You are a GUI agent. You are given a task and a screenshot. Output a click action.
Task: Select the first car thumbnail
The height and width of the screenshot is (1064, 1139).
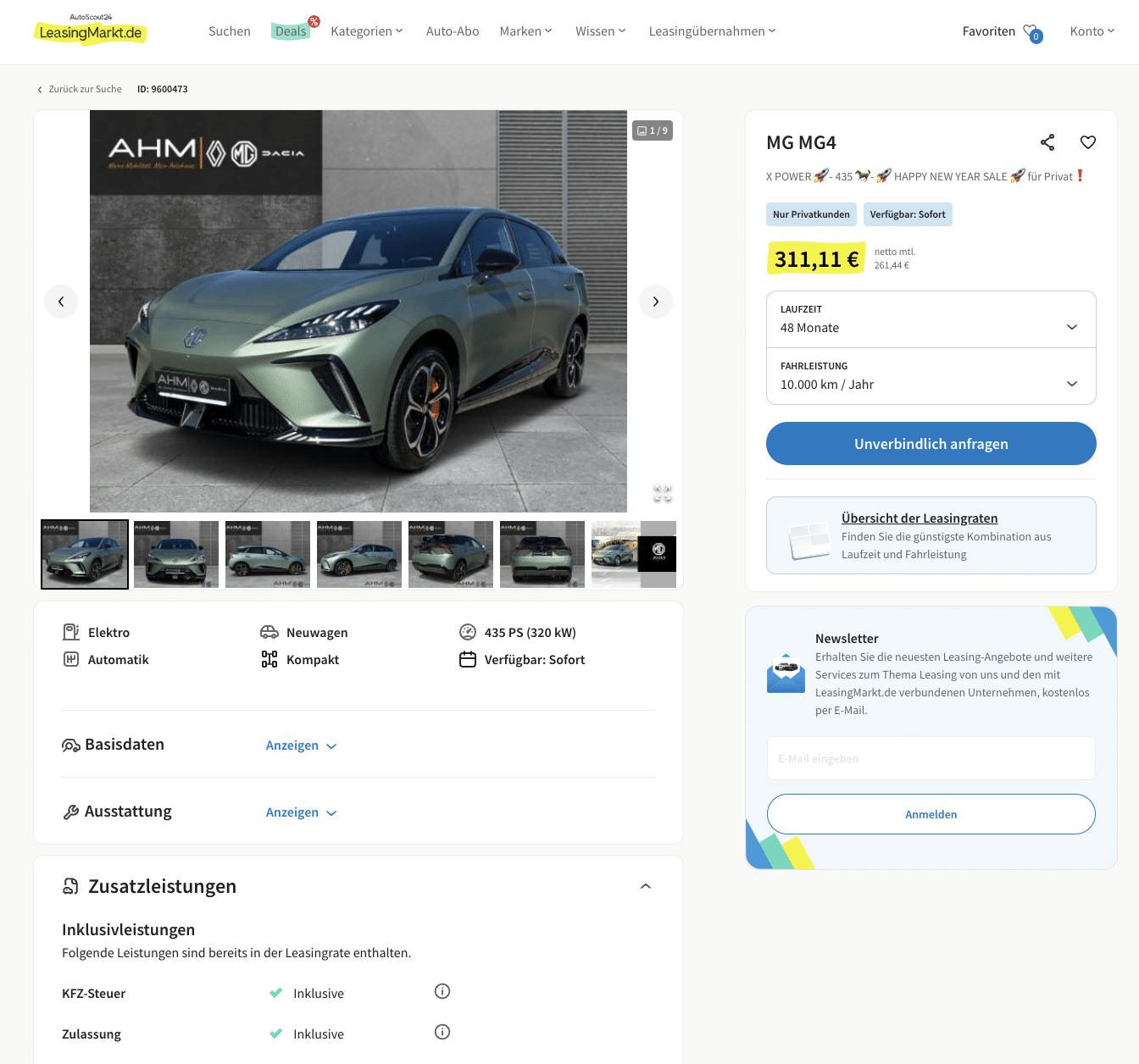click(x=85, y=554)
